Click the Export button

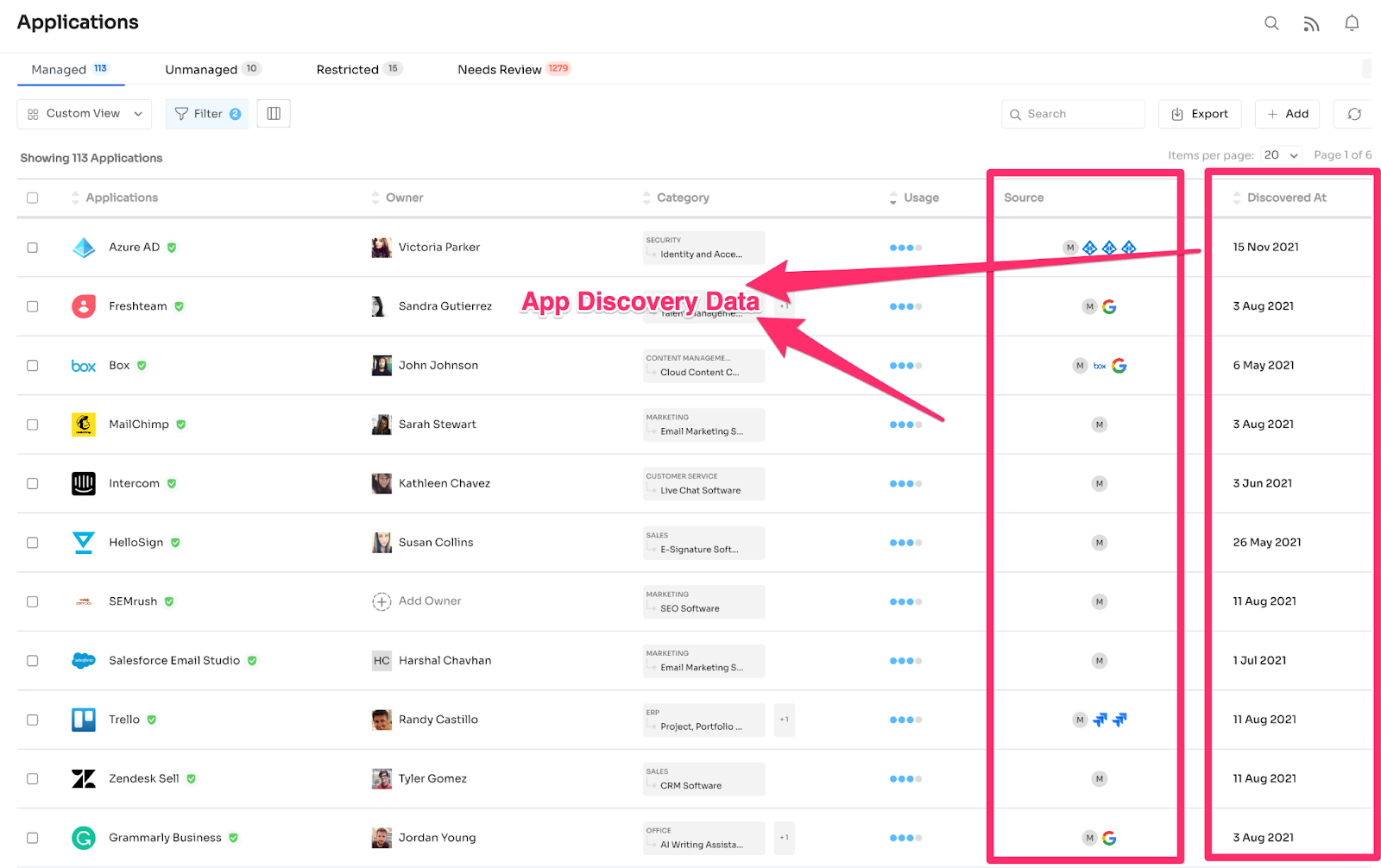(x=1200, y=114)
